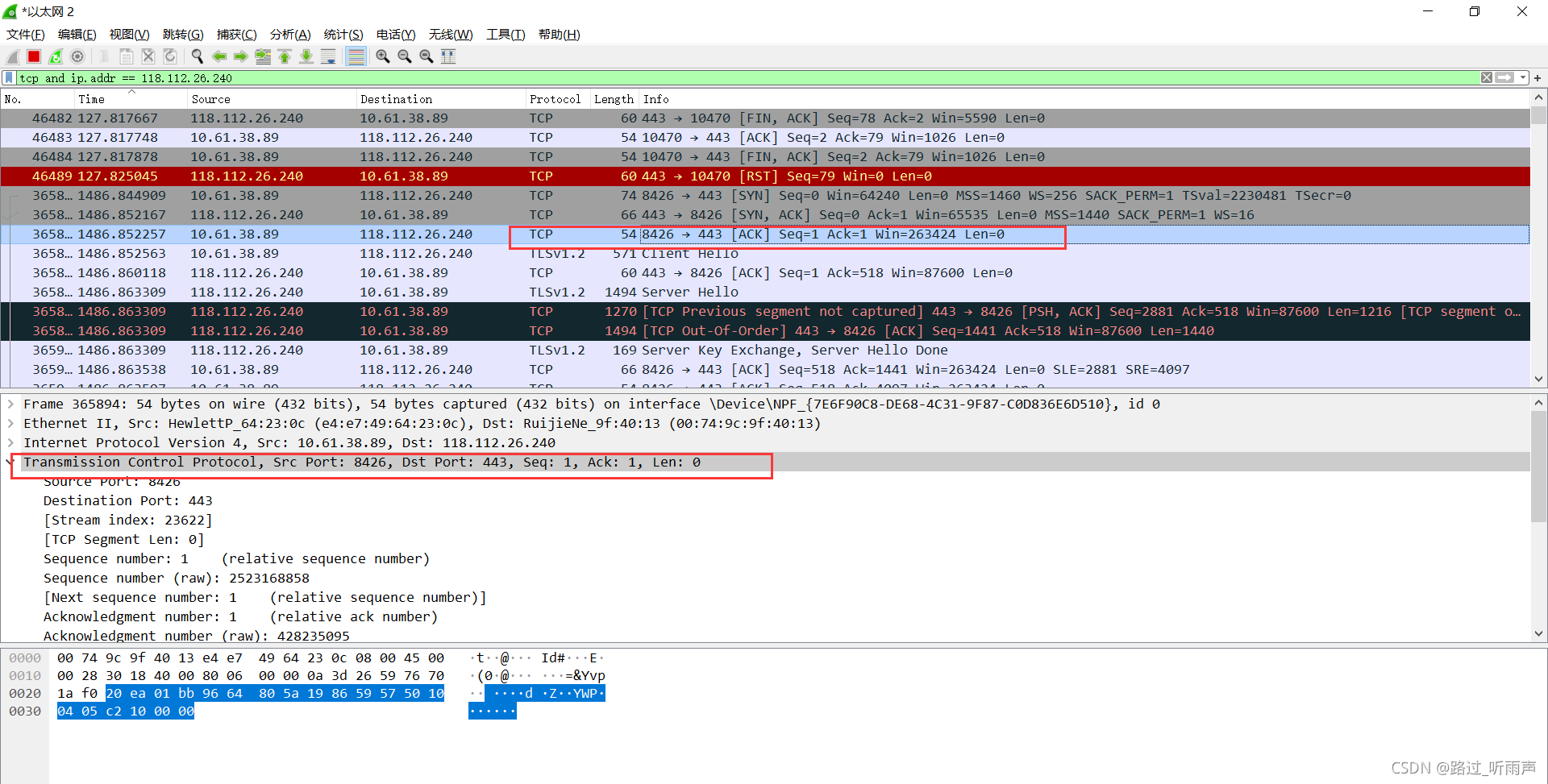
Task: Clear the display filter text
Action: [1486, 78]
